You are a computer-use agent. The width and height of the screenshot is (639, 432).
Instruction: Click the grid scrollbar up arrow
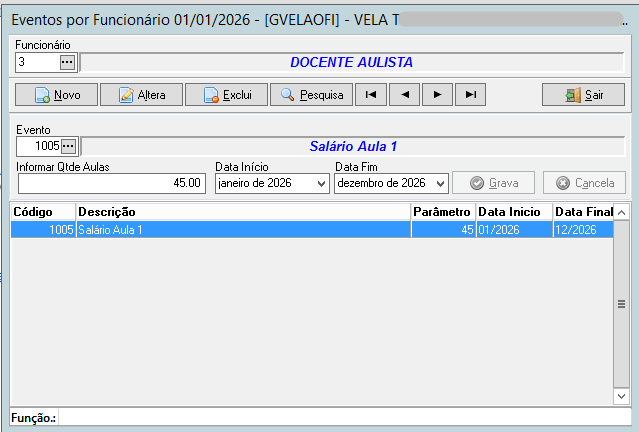point(621,212)
